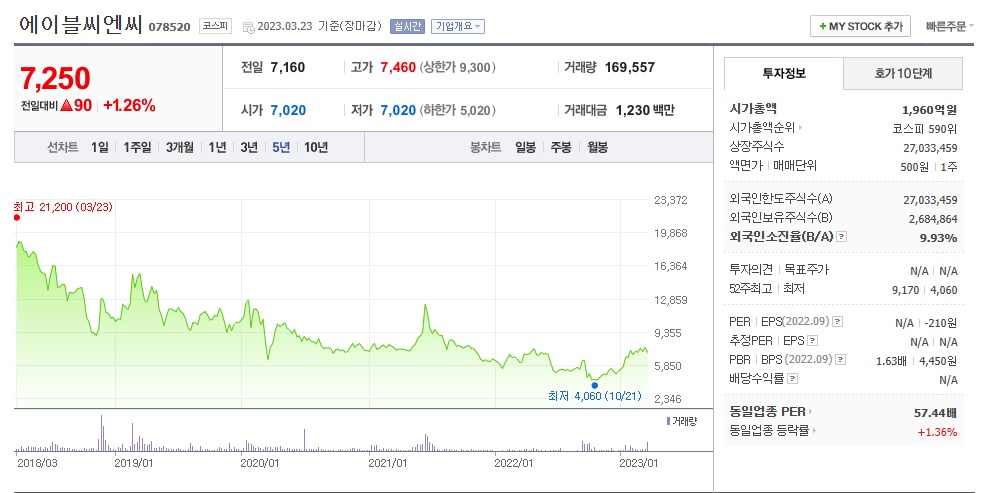The width and height of the screenshot is (983, 493).
Task: Show the 주봉 candle chart
Action: tap(561, 147)
